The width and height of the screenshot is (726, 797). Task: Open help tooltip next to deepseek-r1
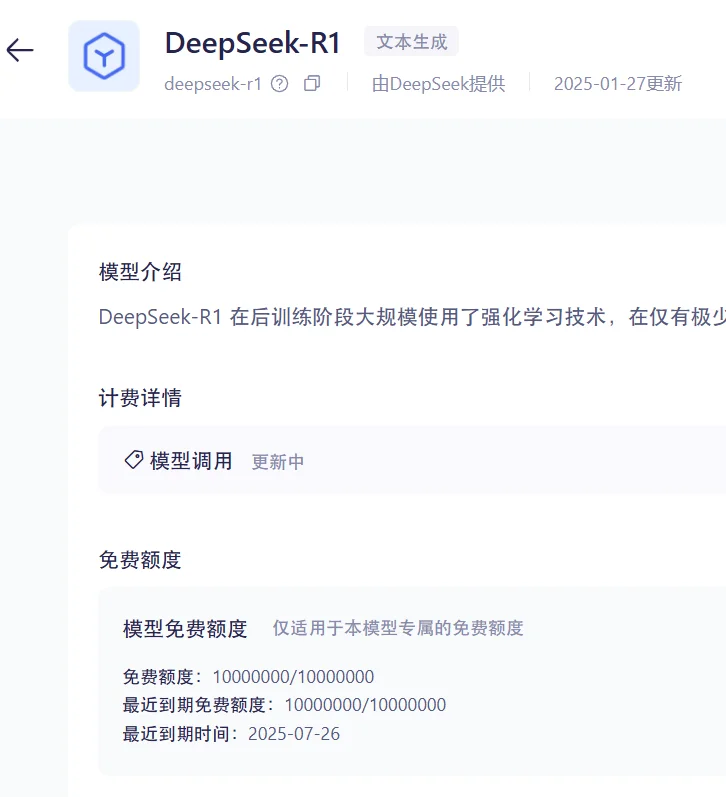pyautogui.click(x=280, y=83)
